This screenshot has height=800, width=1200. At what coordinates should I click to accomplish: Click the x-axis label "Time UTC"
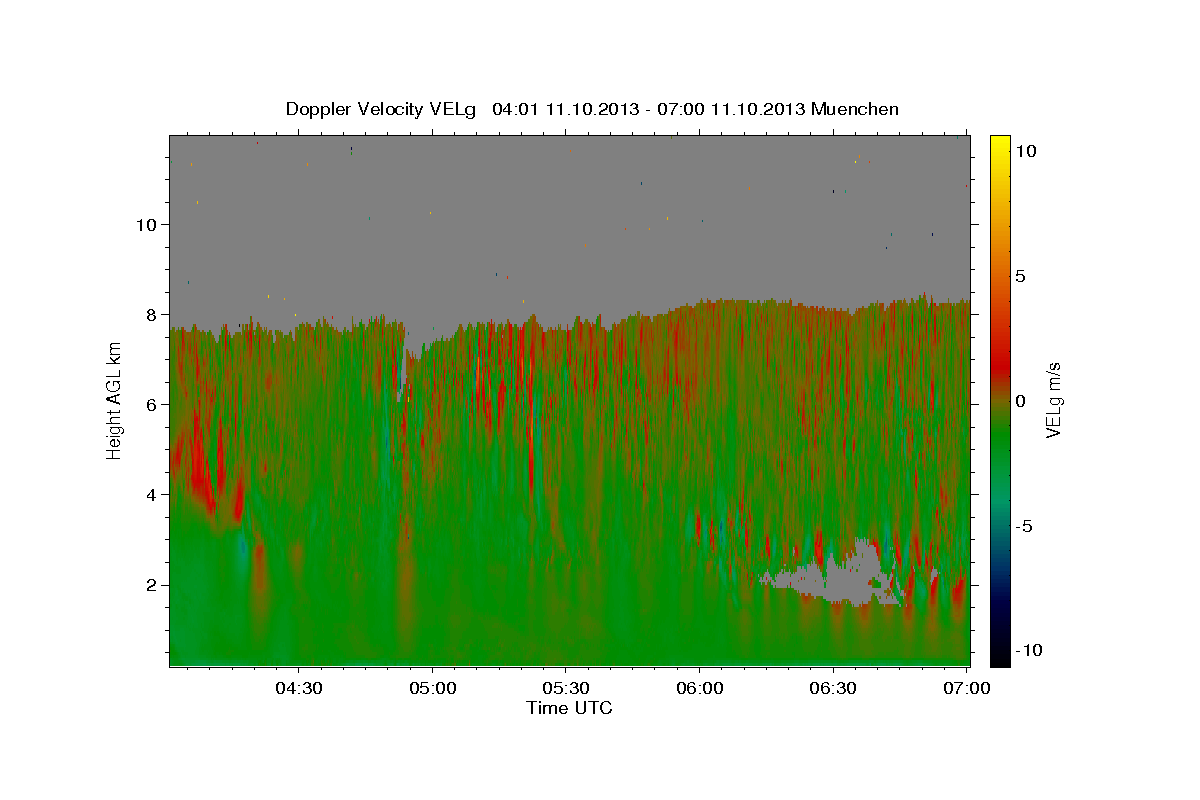[569, 708]
